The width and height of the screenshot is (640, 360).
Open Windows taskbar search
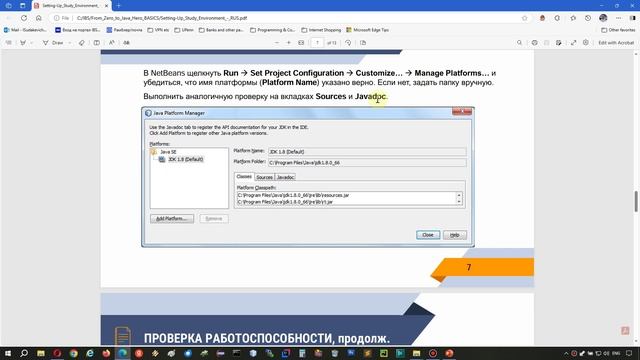pyautogui.click(x=24, y=353)
